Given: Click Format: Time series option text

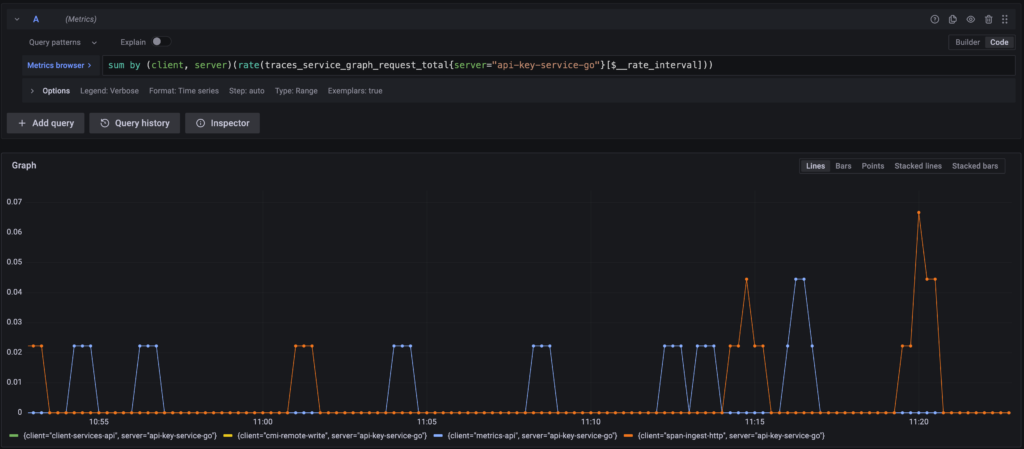Looking at the screenshot, I should [184, 91].
